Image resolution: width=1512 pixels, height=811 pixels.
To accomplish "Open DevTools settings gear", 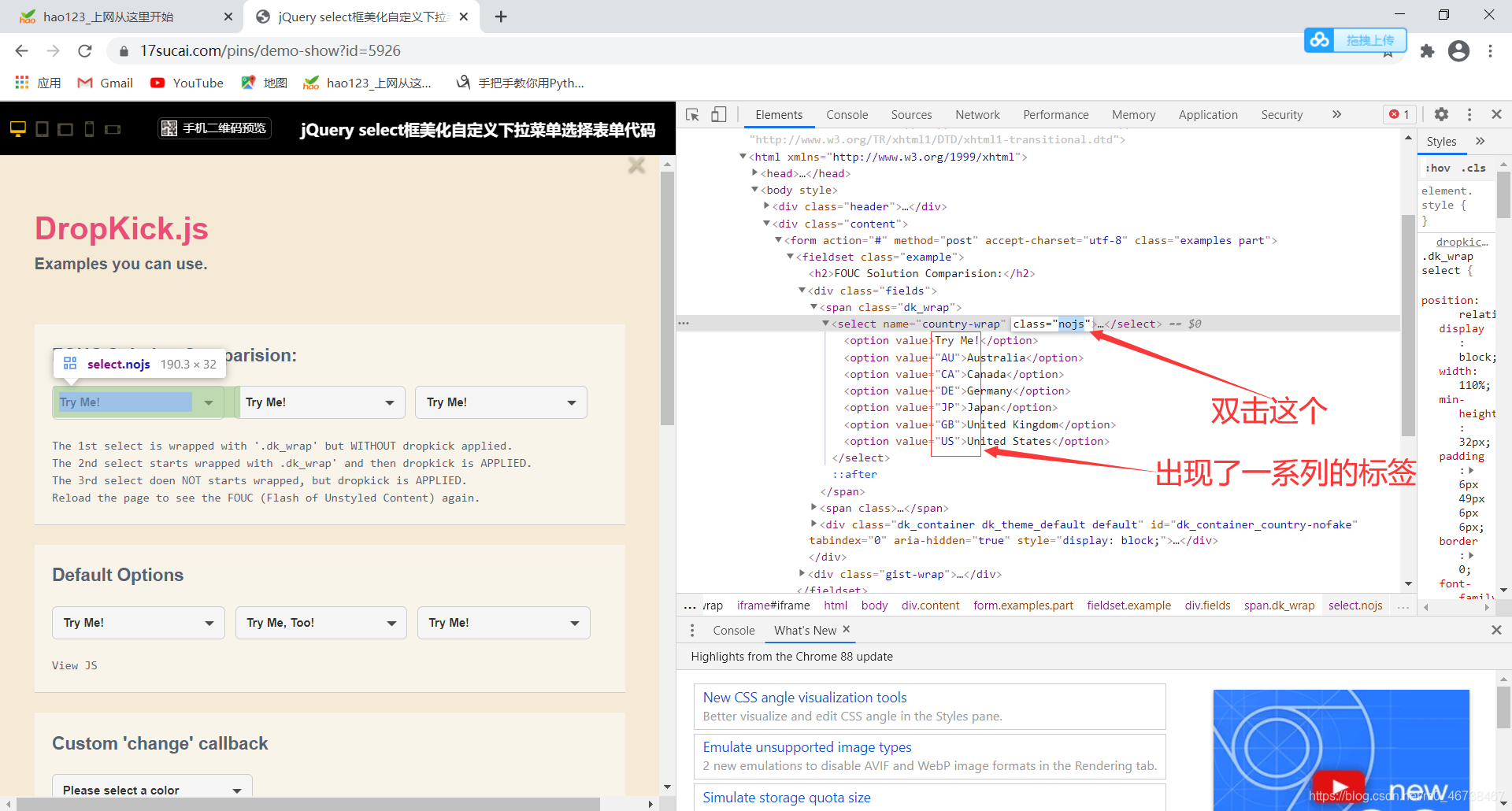I will pyautogui.click(x=1441, y=114).
